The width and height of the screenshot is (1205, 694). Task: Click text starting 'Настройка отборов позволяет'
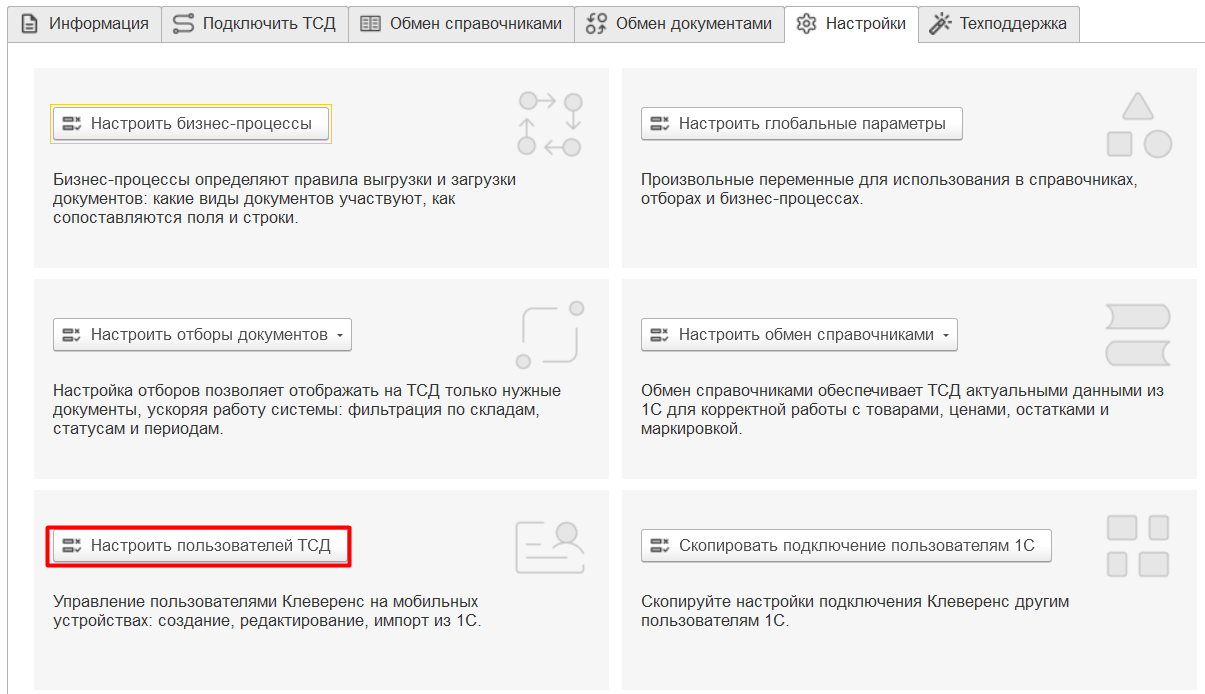click(306, 410)
